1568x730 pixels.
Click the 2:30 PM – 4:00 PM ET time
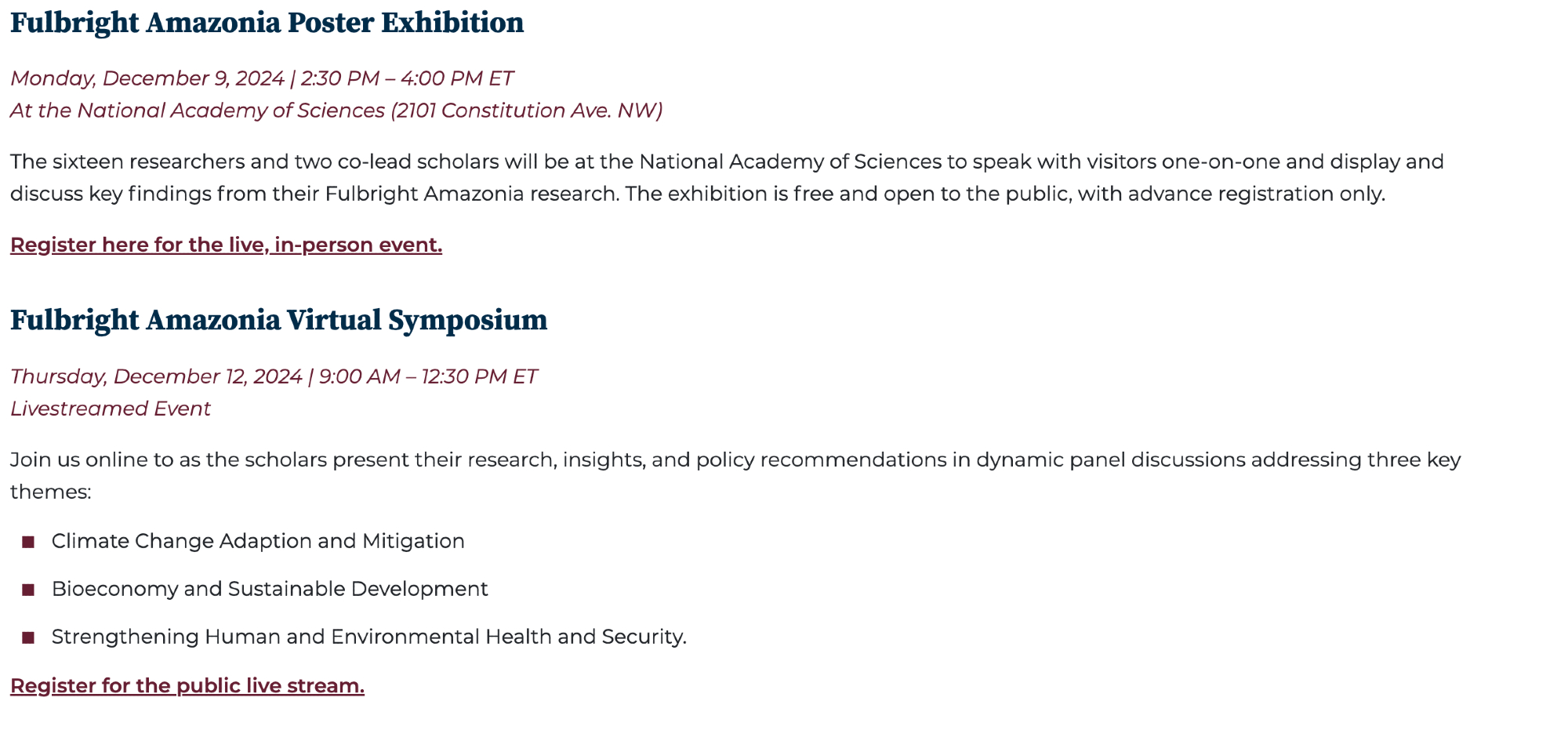(x=407, y=78)
